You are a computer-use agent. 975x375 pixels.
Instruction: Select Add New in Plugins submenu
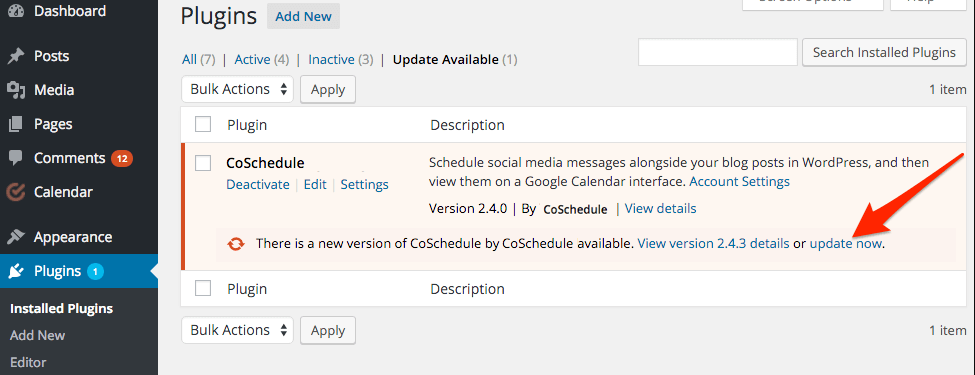(x=37, y=335)
